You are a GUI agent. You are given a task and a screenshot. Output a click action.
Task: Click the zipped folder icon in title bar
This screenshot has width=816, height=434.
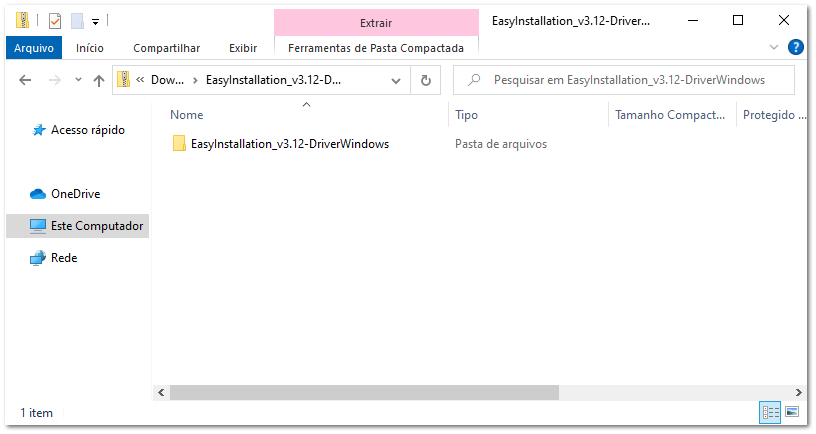point(22,20)
